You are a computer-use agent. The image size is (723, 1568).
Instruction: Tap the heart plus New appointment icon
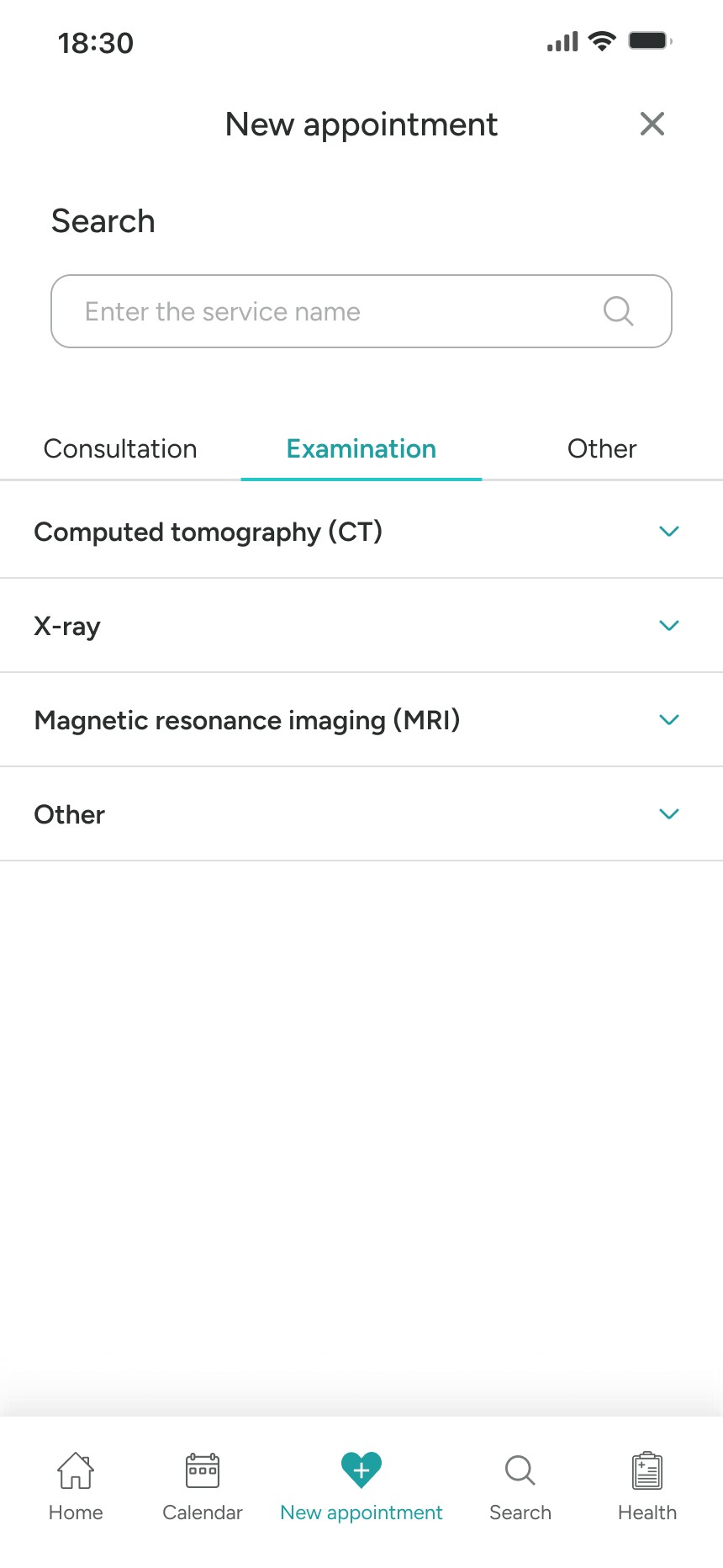pyautogui.click(x=361, y=1470)
